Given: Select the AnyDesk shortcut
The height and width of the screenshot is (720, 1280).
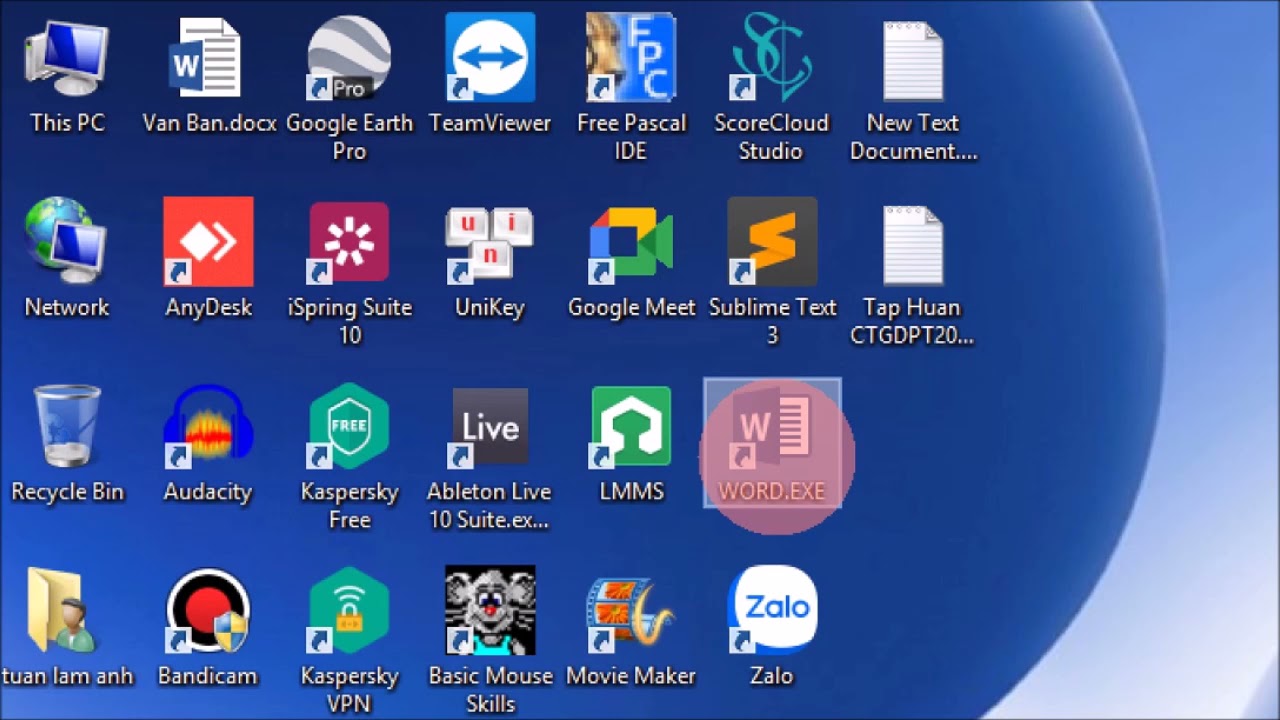Looking at the screenshot, I should (x=208, y=260).
